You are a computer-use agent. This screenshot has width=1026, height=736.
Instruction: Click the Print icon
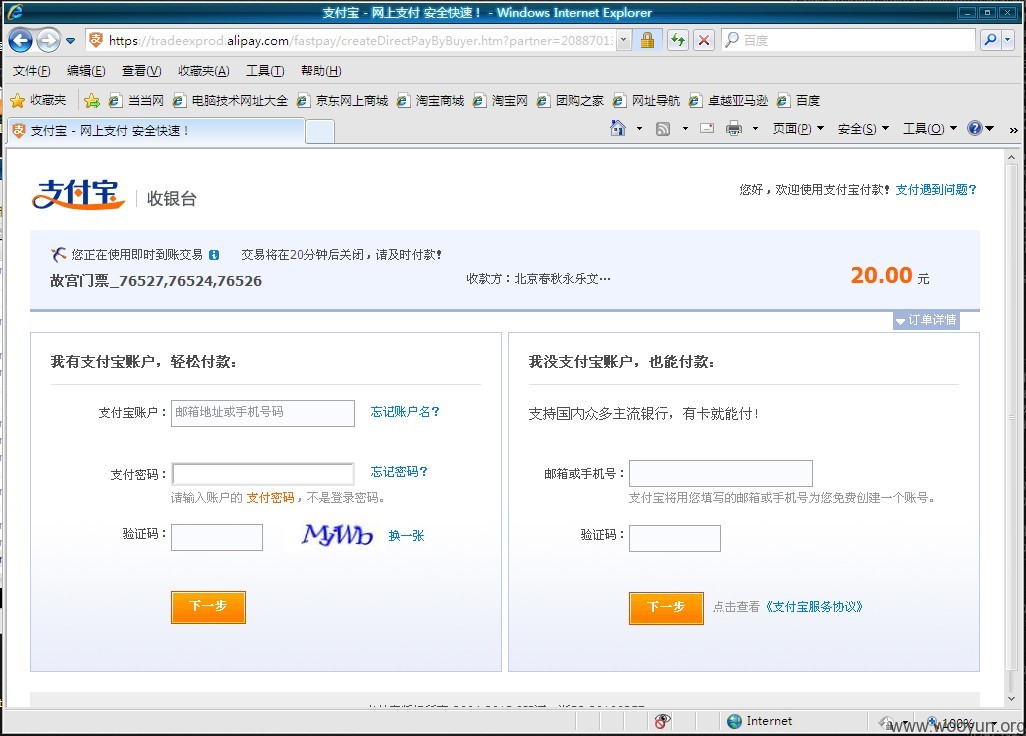pyautogui.click(x=734, y=128)
